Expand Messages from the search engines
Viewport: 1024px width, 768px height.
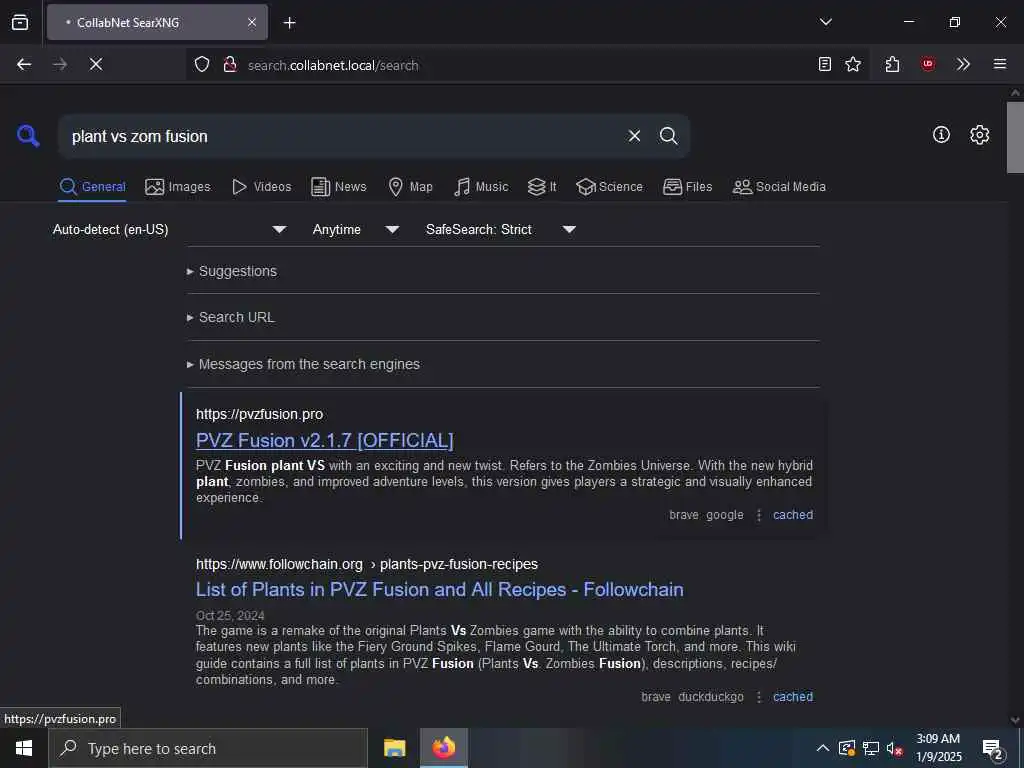point(303,364)
